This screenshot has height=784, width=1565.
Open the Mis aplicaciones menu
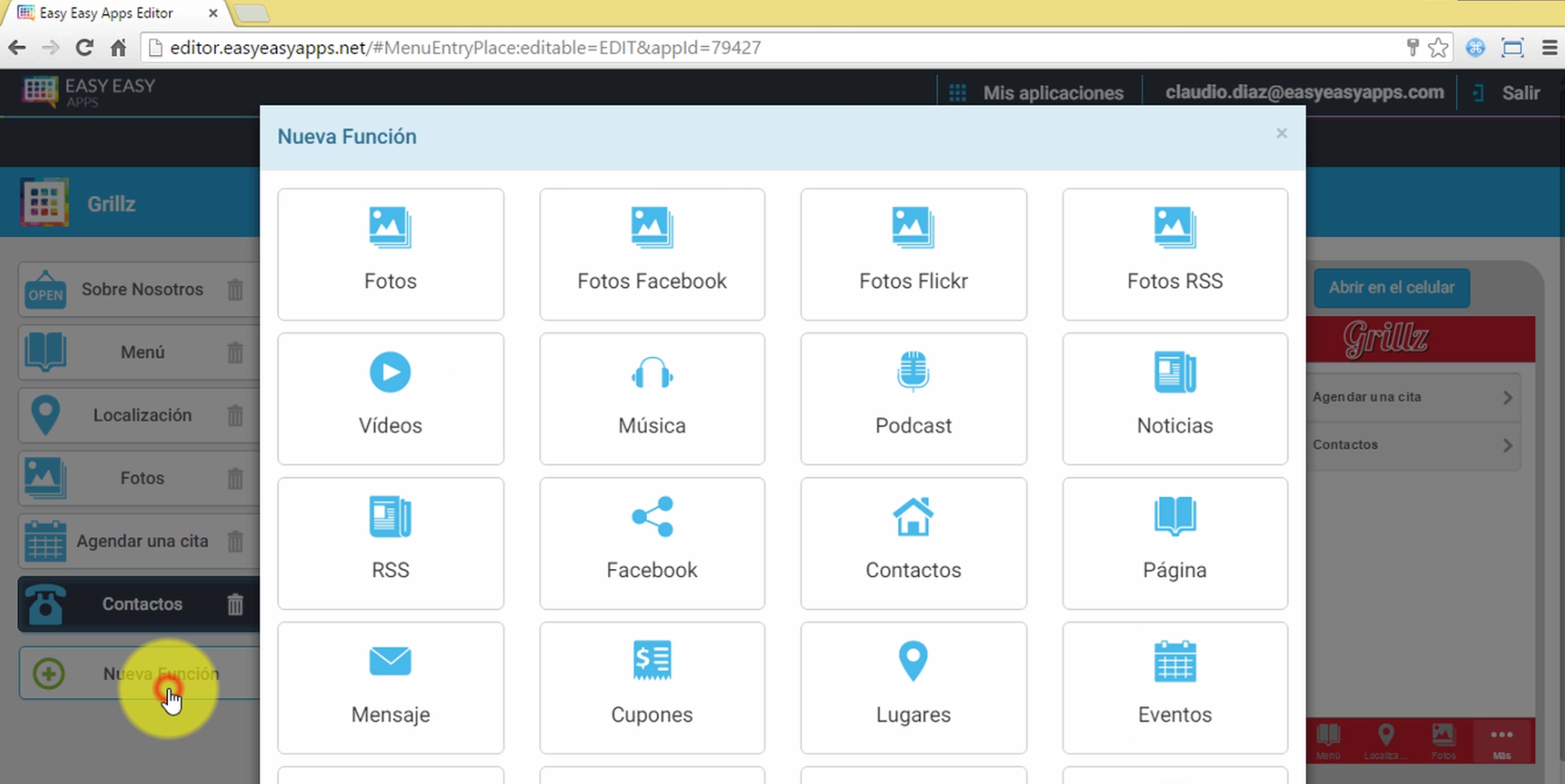tap(1036, 93)
